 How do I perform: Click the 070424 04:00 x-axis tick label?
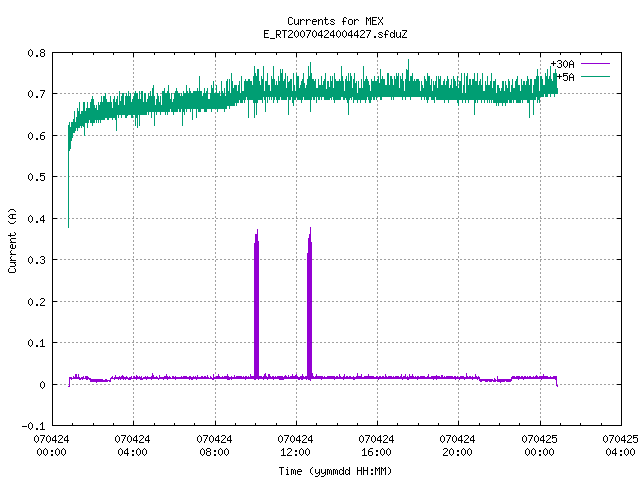point(133,446)
